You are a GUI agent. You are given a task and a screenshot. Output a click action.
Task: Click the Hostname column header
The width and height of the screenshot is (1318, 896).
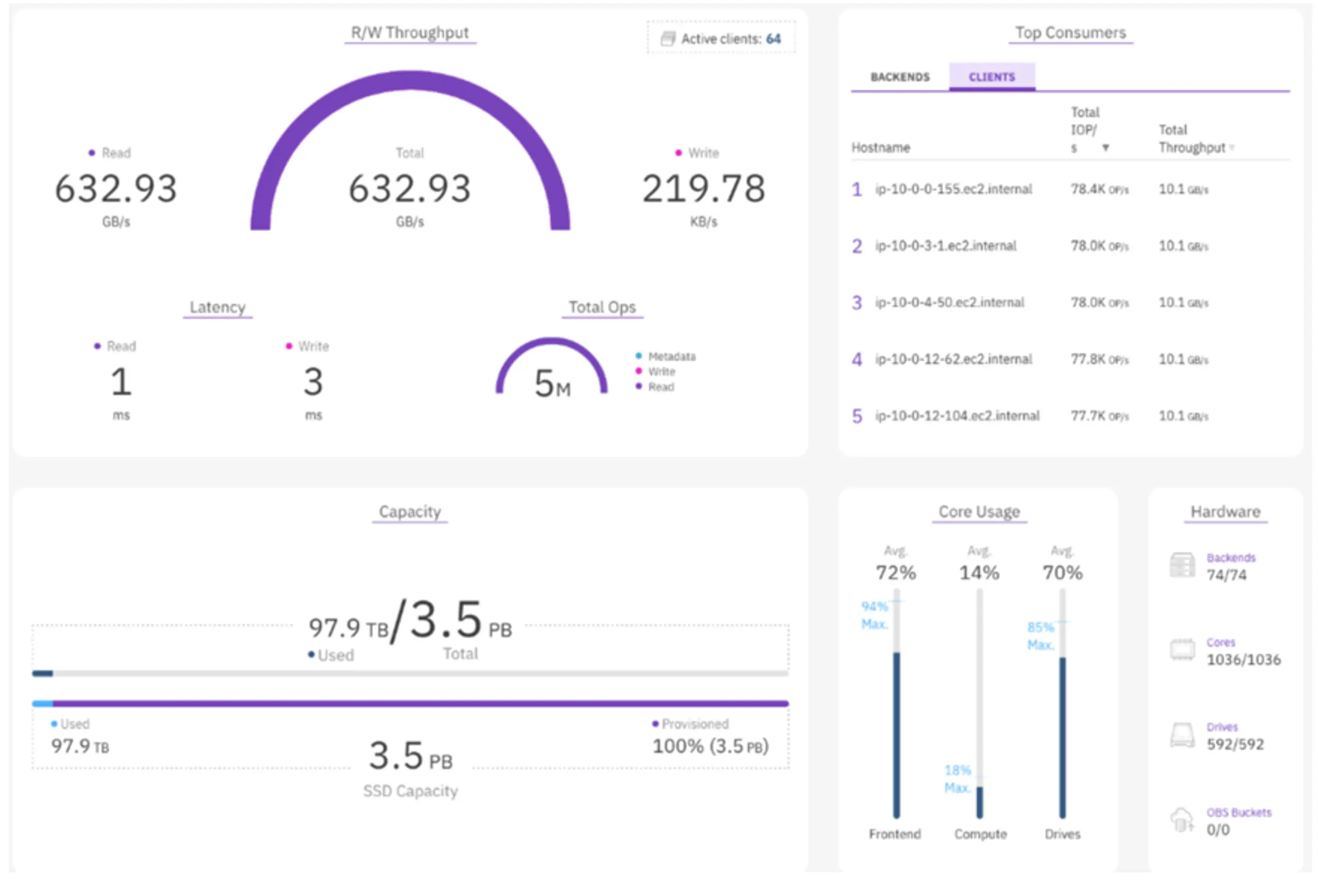point(881,148)
